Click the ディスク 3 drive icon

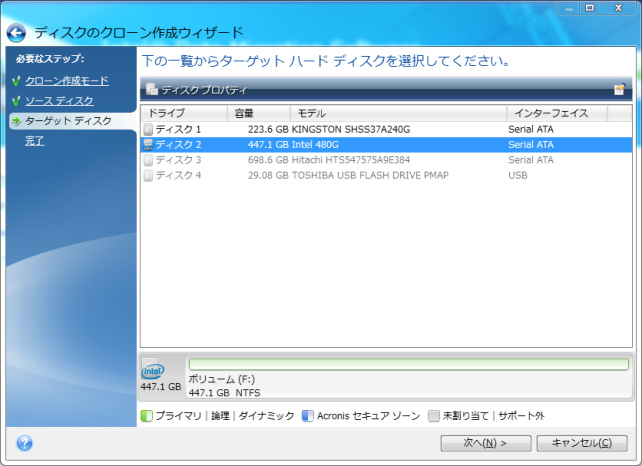[148, 160]
